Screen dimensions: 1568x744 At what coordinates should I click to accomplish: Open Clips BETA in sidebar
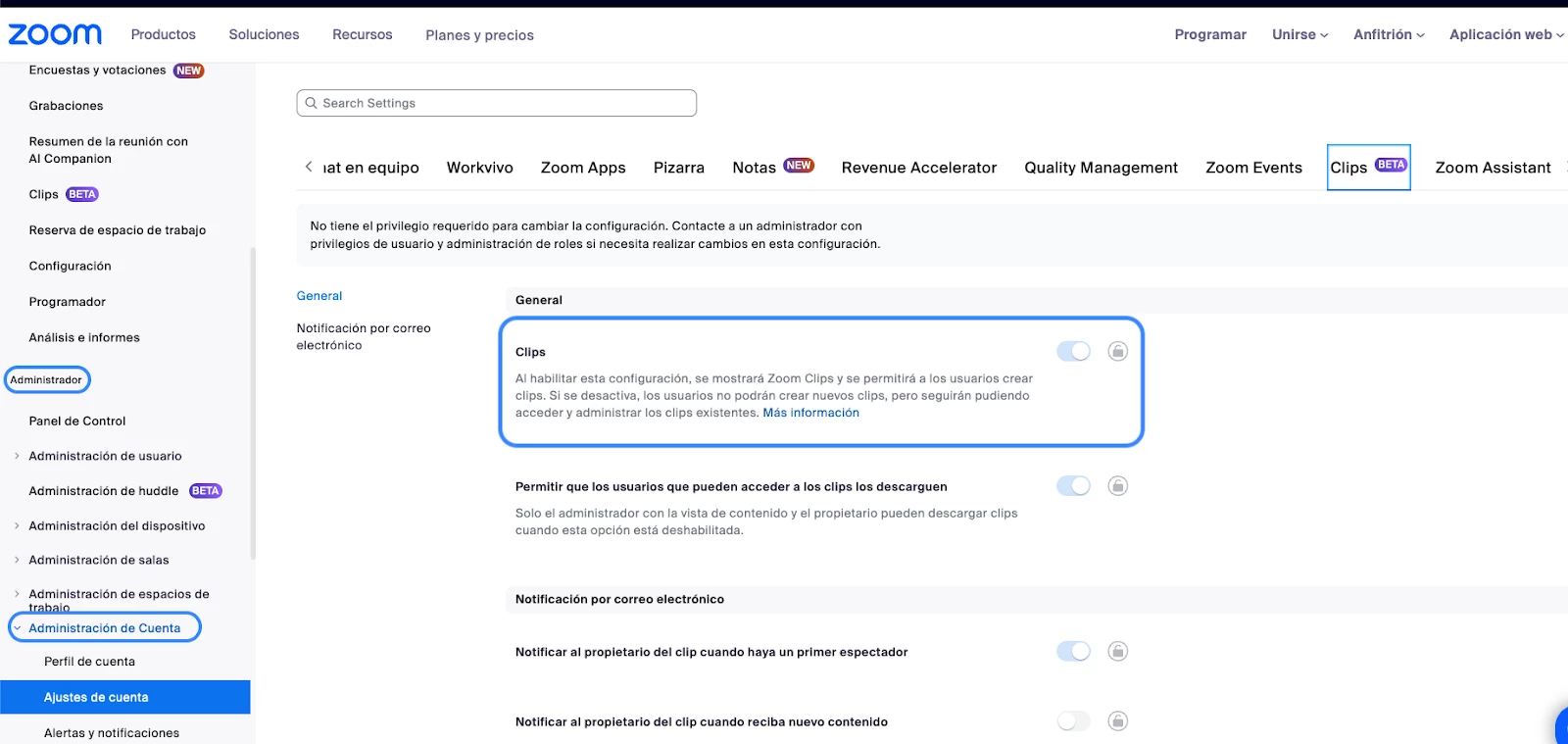(64, 194)
